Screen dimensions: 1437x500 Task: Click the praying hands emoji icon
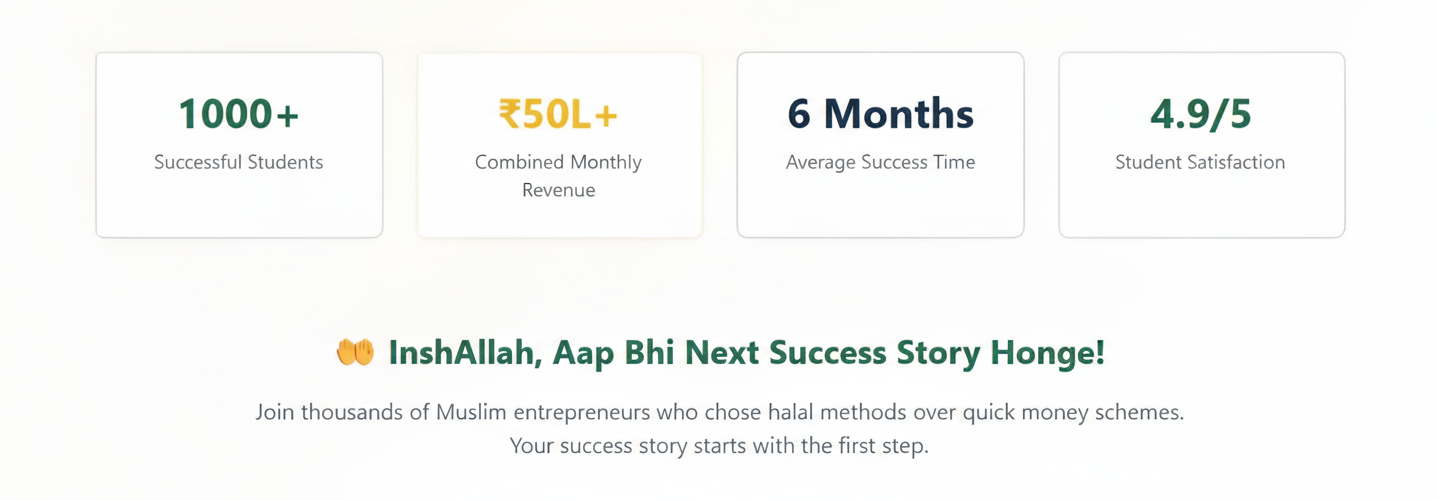pos(354,353)
